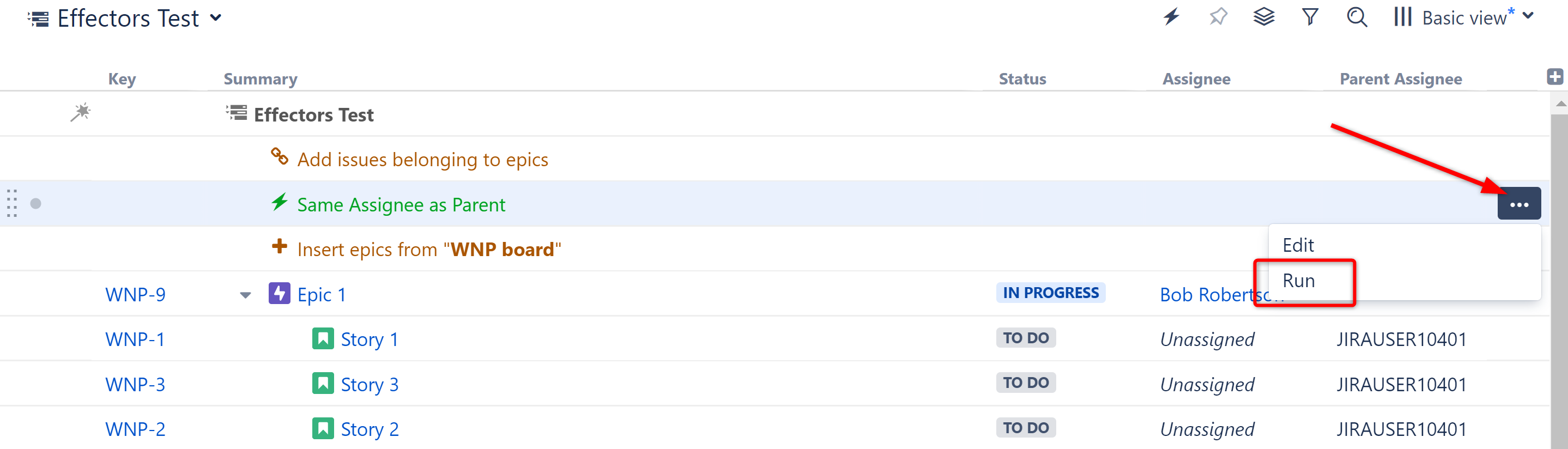
Task: Click the drag handle on Same Assignee row
Action: tap(11, 204)
